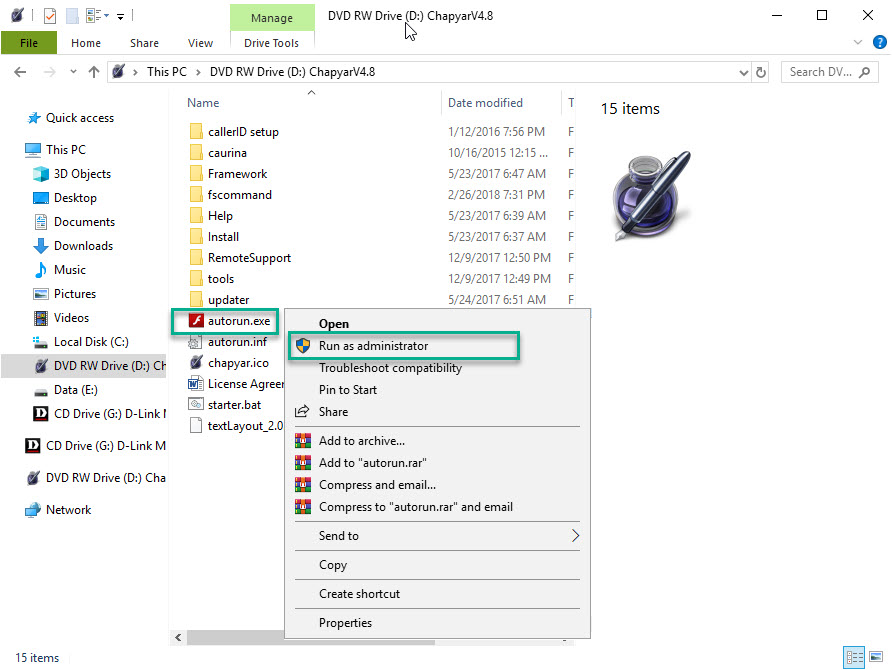Select the textLayout_2.0 file icon
The width and height of the screenshot is (892, 670).
(195, 425)
